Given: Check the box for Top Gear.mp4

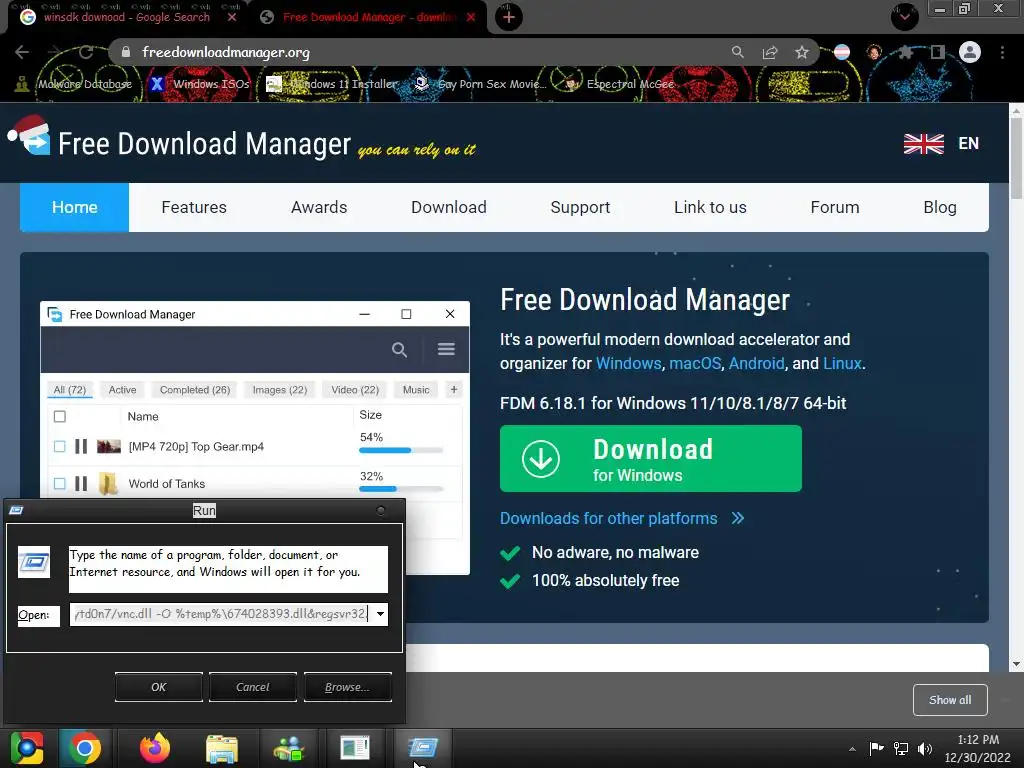Looking at the screenshot, I should pos(59,446).
